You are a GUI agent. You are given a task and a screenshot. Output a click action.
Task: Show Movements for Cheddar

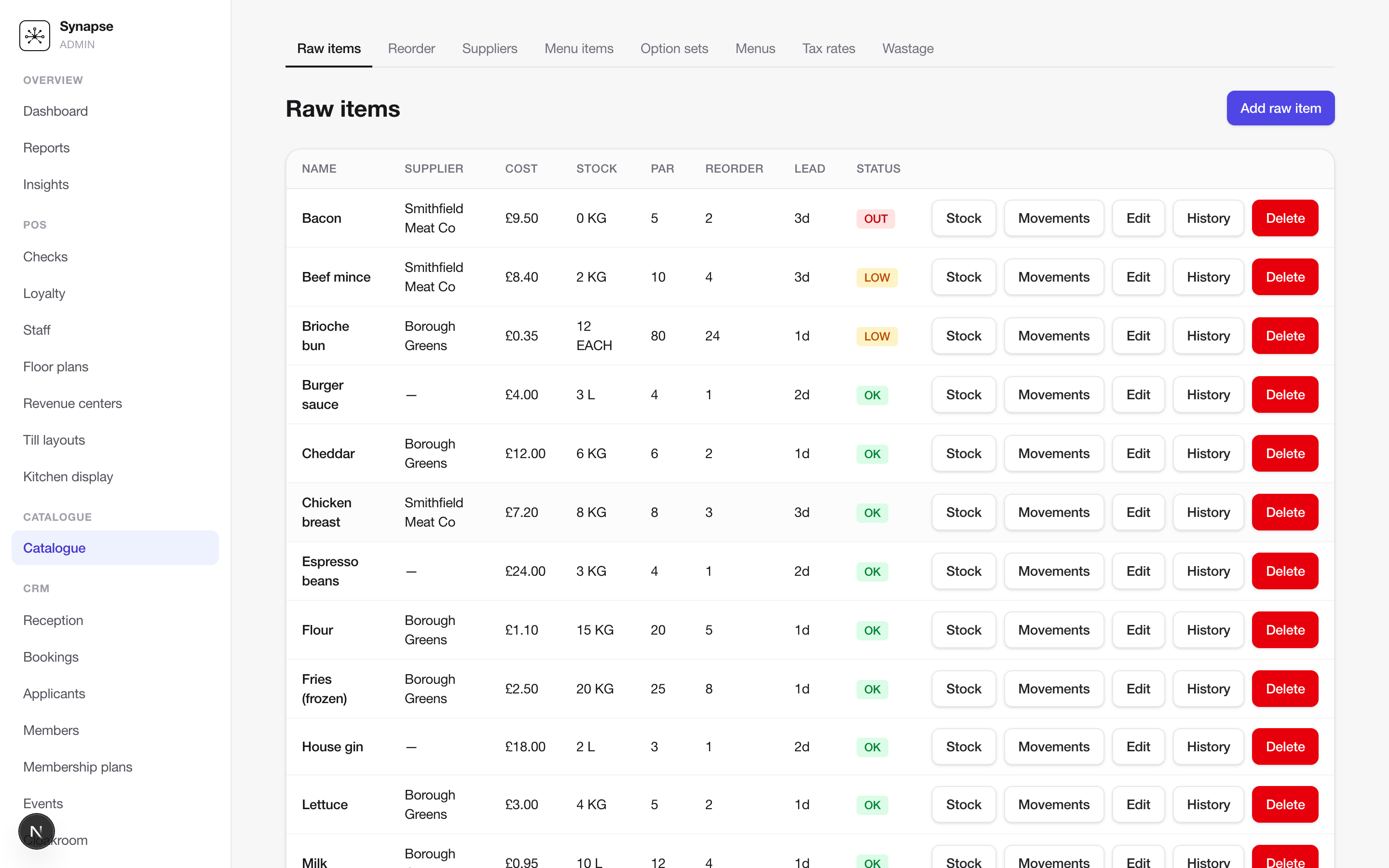[x=1053, y=453]
